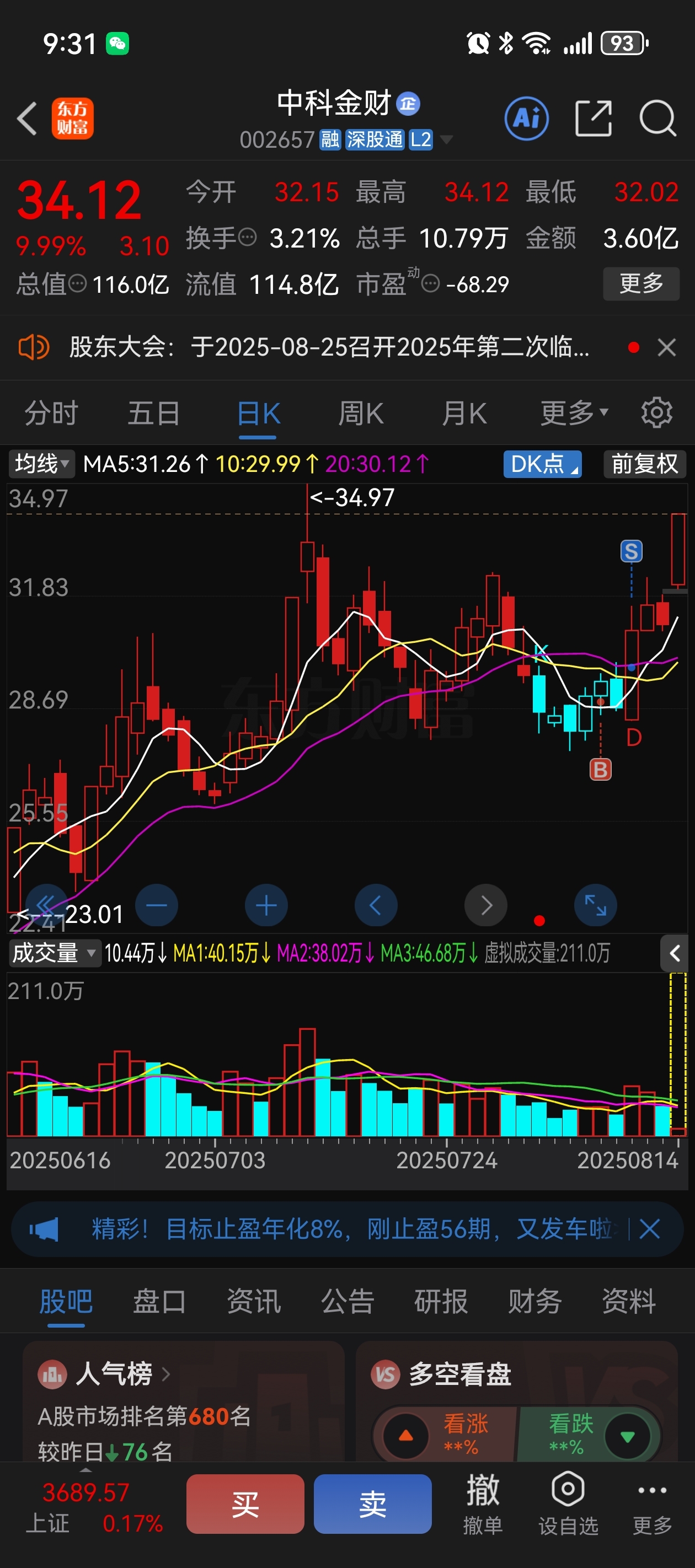Image resolution: width=695 pixels, height=1568 pixels.
Task: Open the 公告 tab
Action: (347, 1302)
